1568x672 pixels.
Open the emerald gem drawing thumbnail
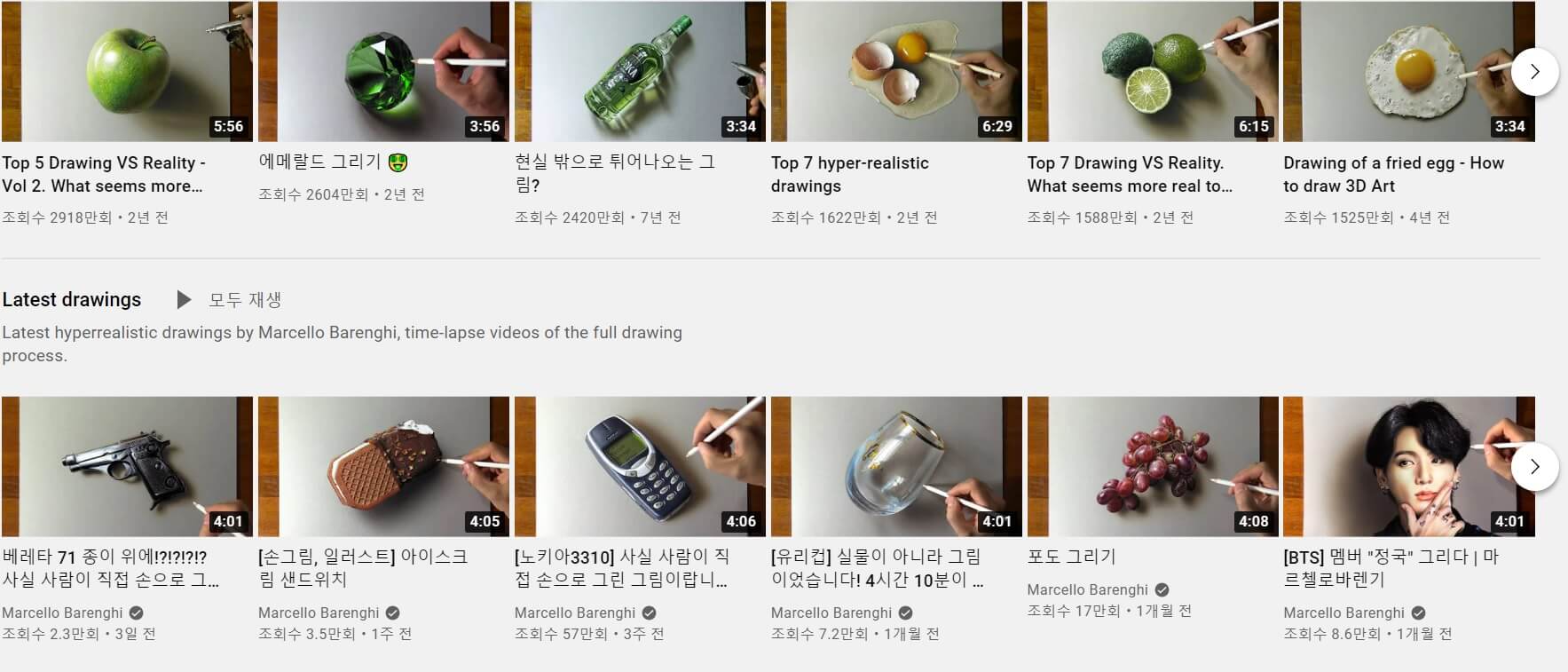click(x=383, y=71)
